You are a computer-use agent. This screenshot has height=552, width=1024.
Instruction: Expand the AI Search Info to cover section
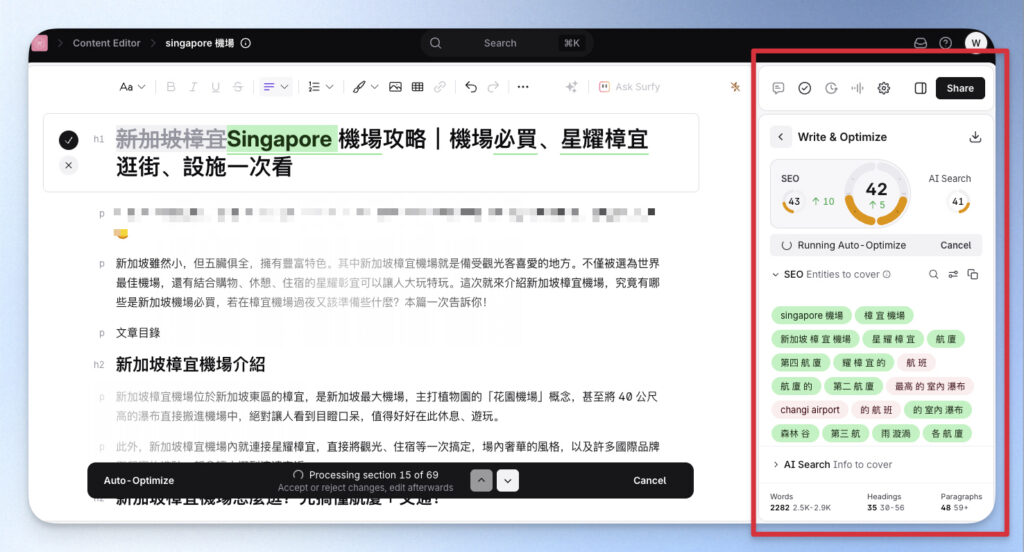[x=775, y=464]
